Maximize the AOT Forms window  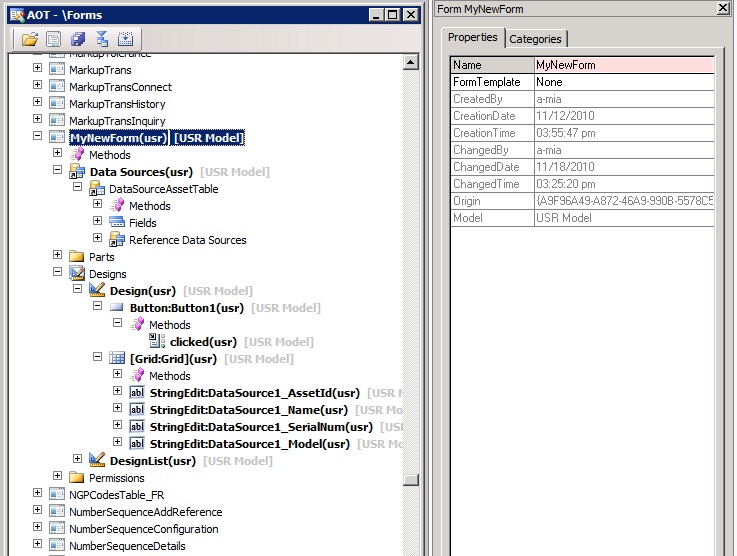[392, 15]
